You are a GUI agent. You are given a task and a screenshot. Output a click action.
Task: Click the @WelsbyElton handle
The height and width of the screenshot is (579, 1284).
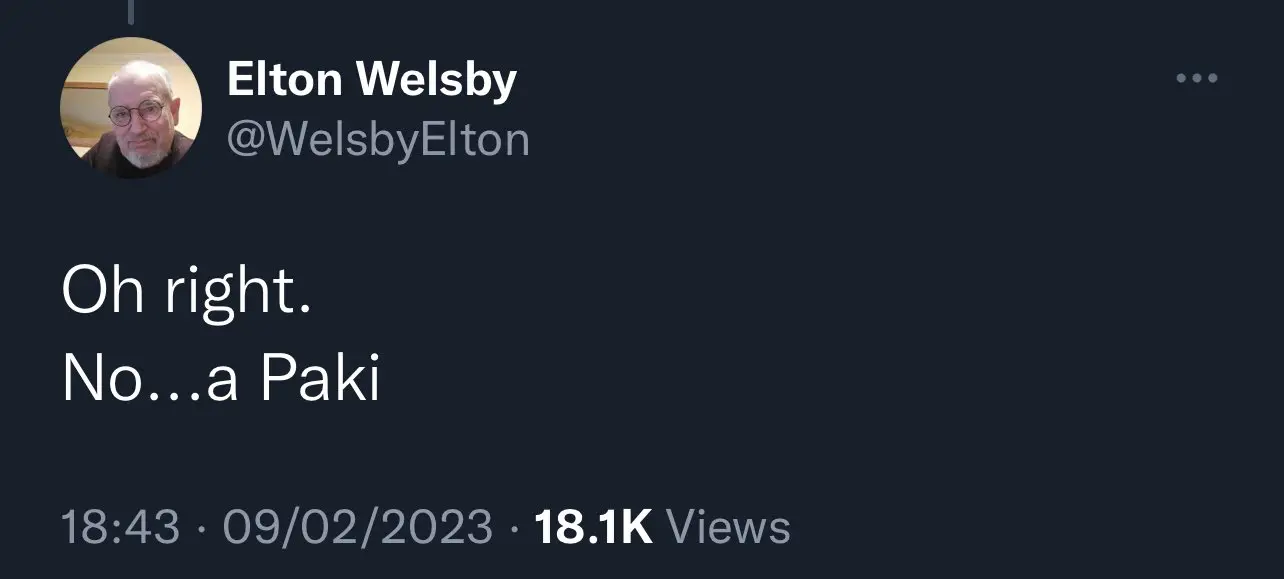tap(378, 139)
